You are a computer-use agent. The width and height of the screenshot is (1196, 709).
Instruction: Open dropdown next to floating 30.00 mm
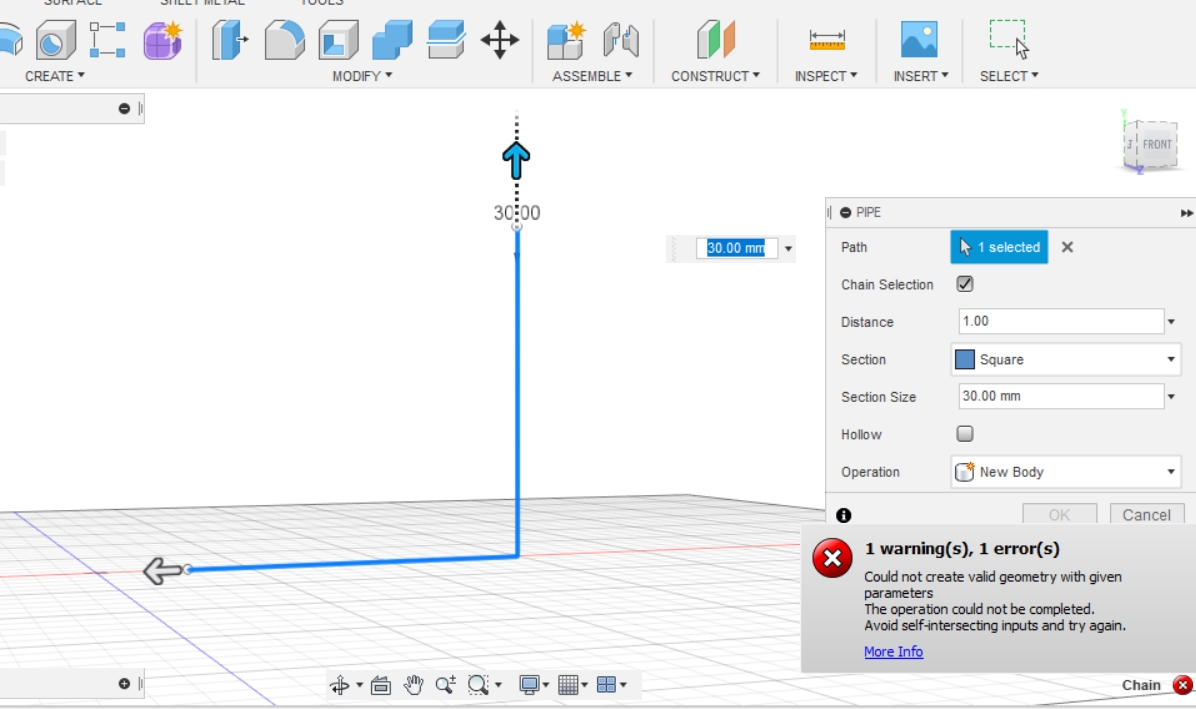(788, 249)
